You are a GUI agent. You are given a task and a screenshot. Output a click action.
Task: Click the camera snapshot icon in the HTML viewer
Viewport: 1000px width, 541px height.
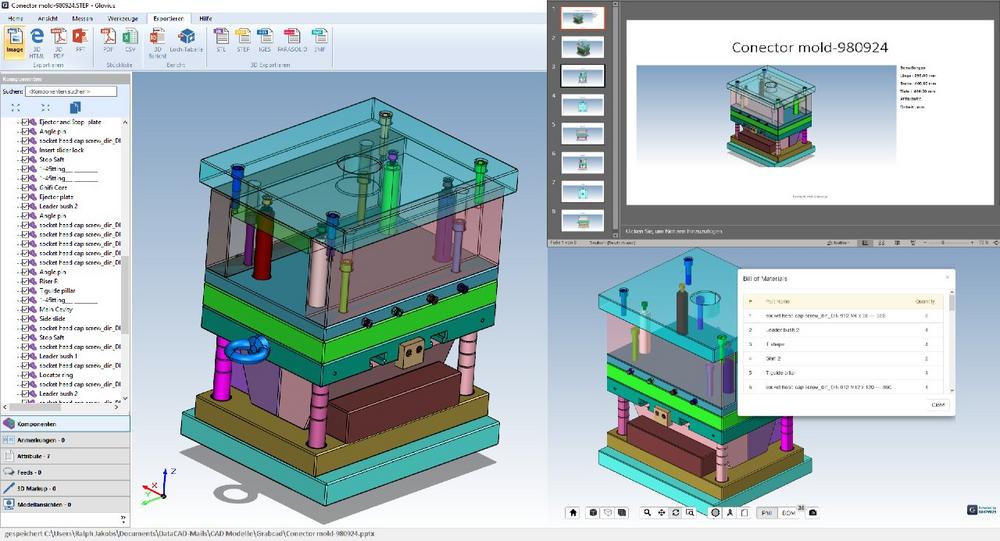[x=812, y=512]
